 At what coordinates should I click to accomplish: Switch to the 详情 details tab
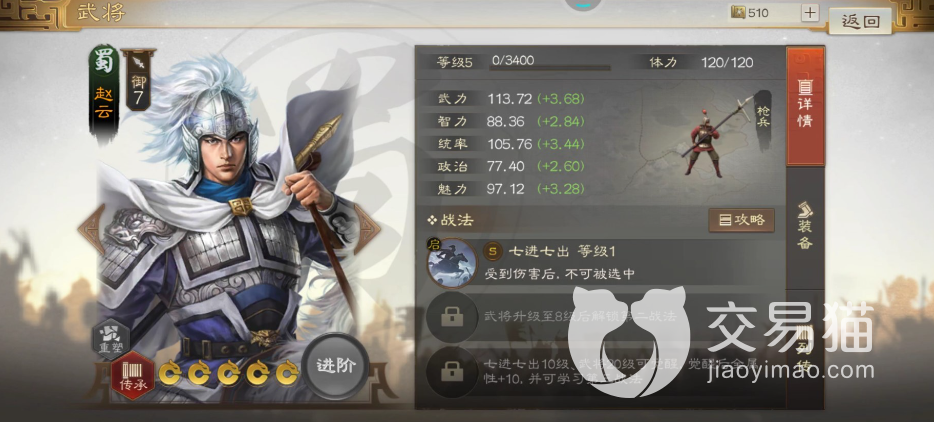[805, 106]
